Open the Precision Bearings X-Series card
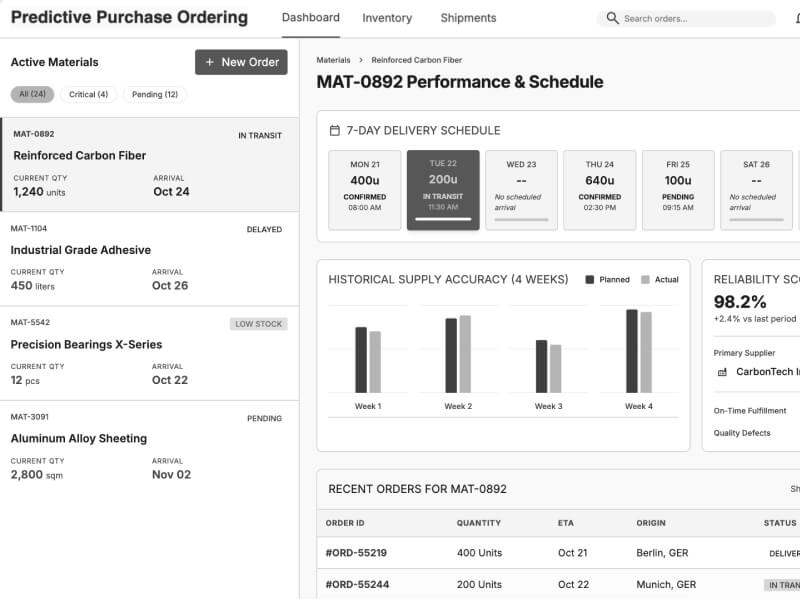 (150, 354)
